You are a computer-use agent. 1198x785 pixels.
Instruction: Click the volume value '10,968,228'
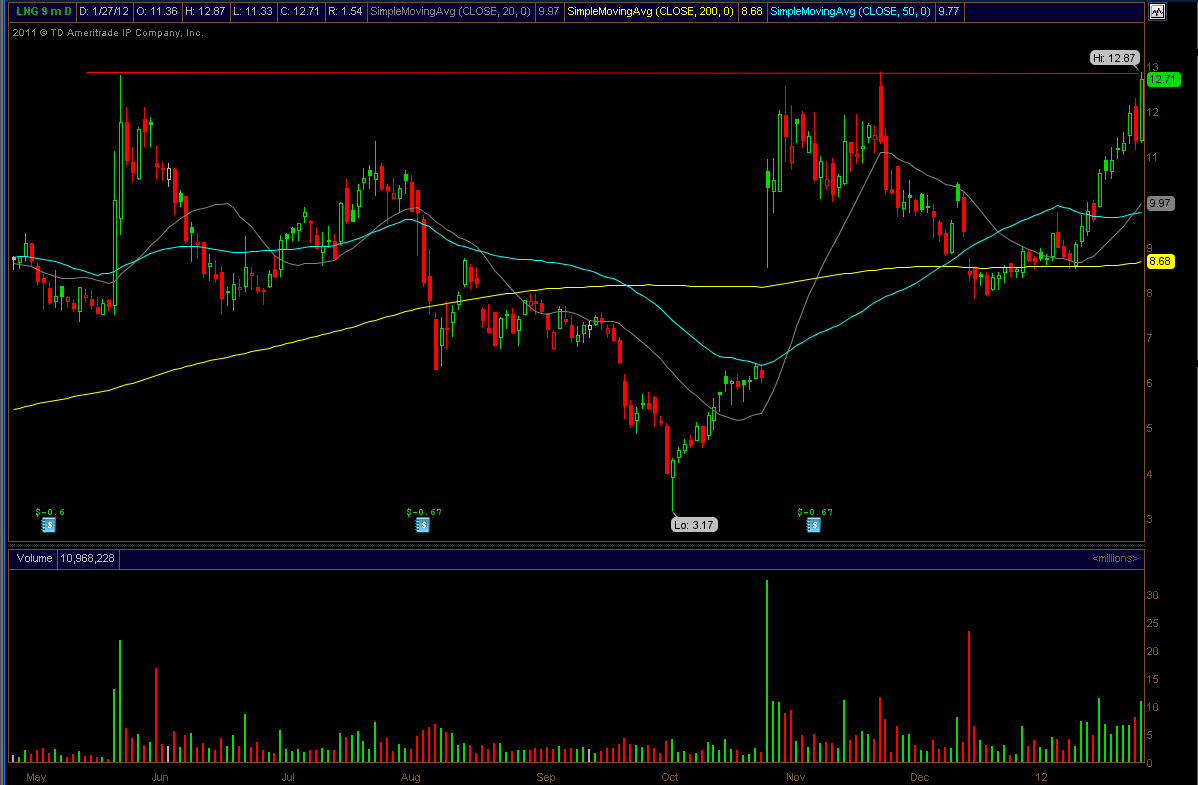click(x=87, y=559)
